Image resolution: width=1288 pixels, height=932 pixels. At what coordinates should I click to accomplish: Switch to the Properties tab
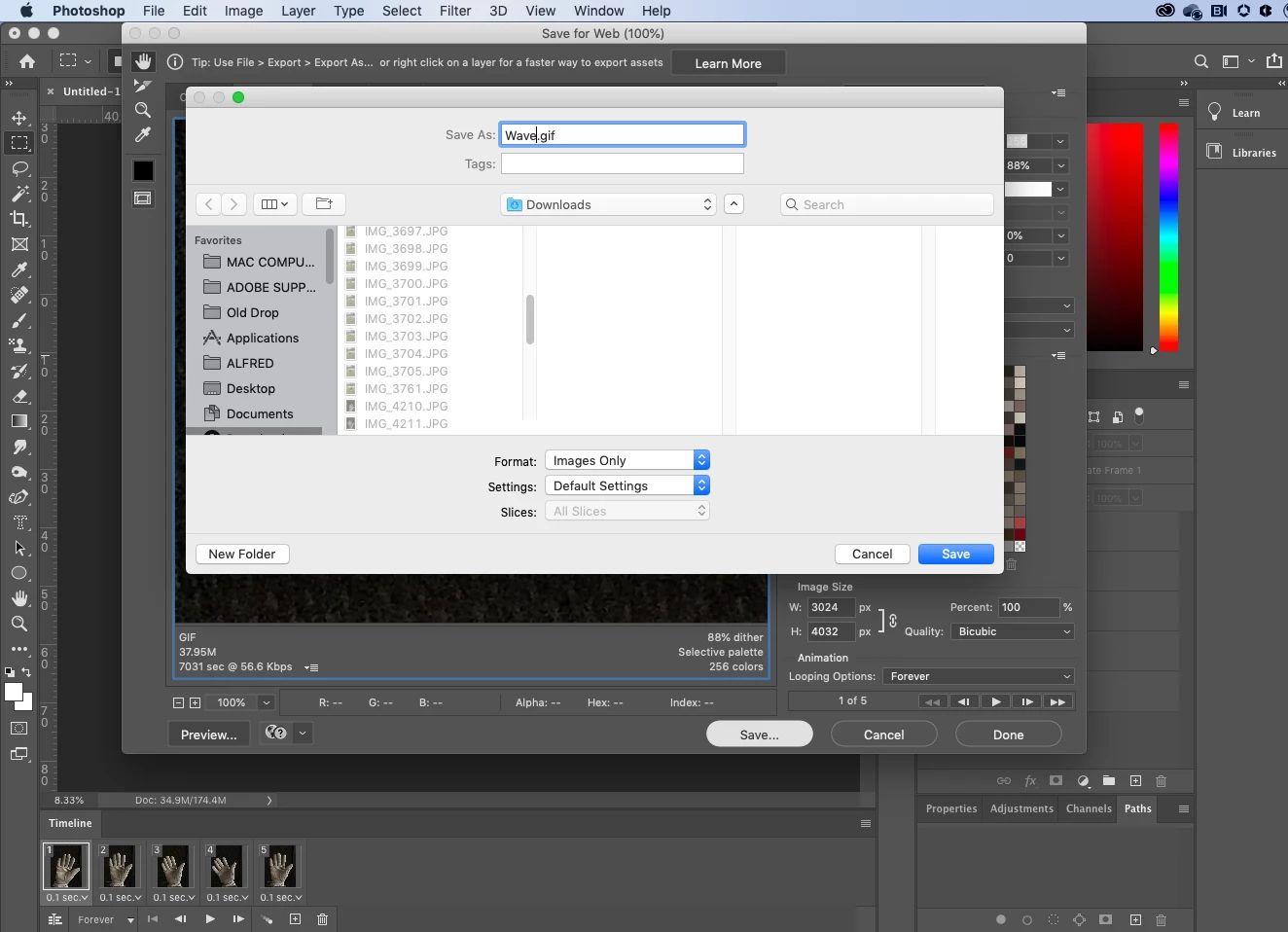pos(951,808)
